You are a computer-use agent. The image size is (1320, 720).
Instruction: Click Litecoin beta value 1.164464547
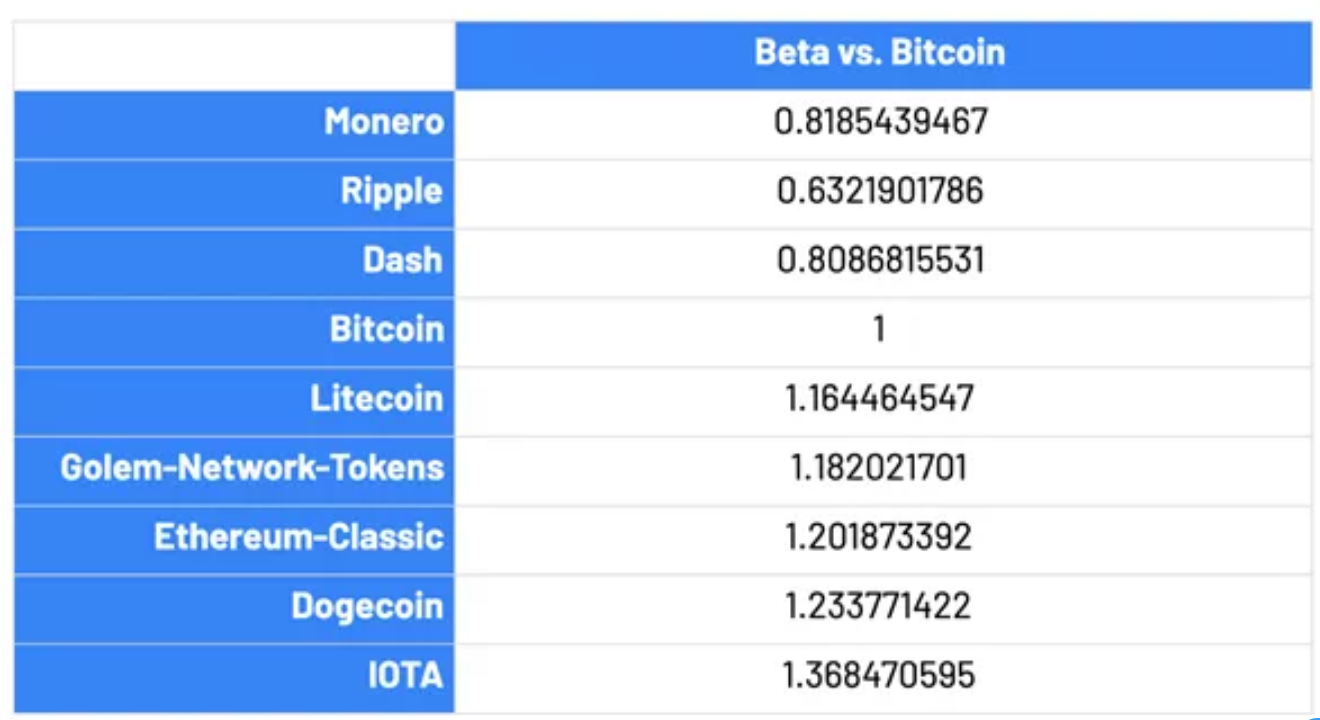tap(880, 398)
